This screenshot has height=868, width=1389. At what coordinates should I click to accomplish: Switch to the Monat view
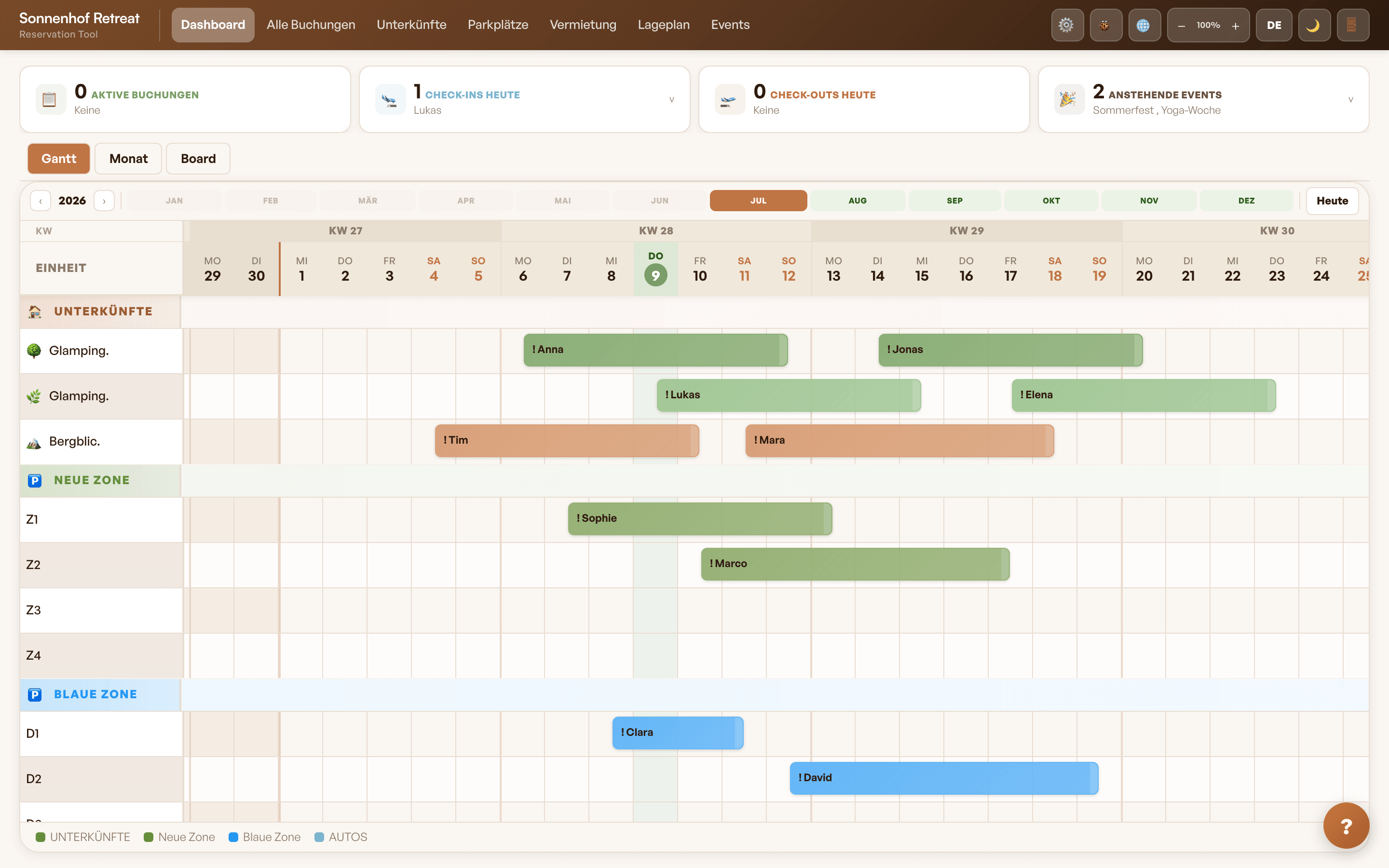tap(129, 159)
